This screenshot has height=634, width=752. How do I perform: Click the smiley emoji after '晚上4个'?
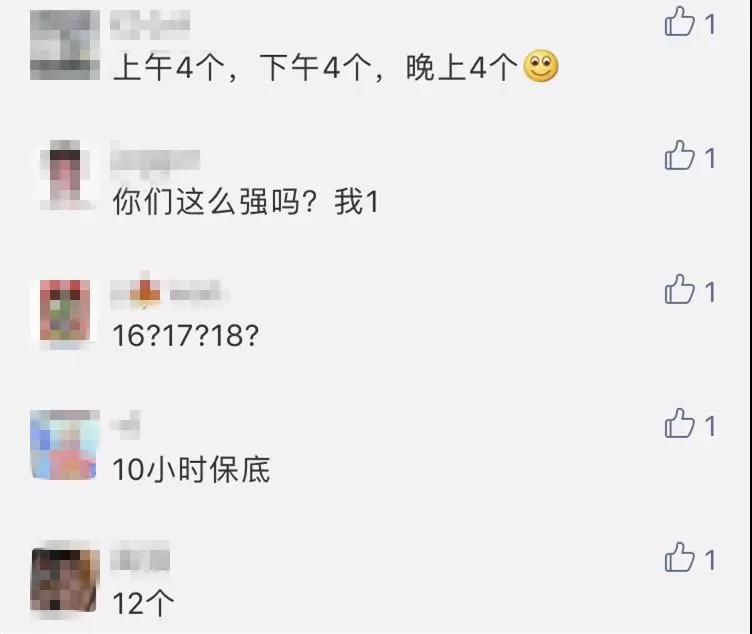click(540, 66)
